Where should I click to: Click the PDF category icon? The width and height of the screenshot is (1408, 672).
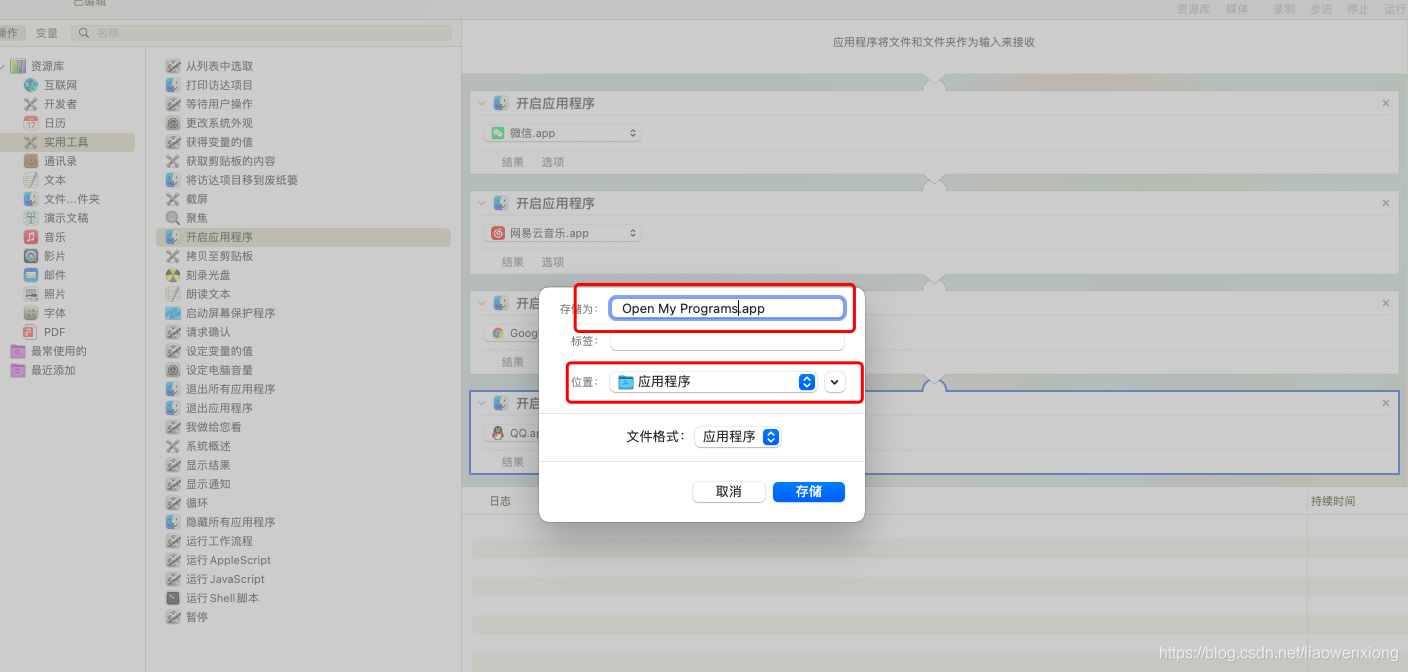coord(31,332)
